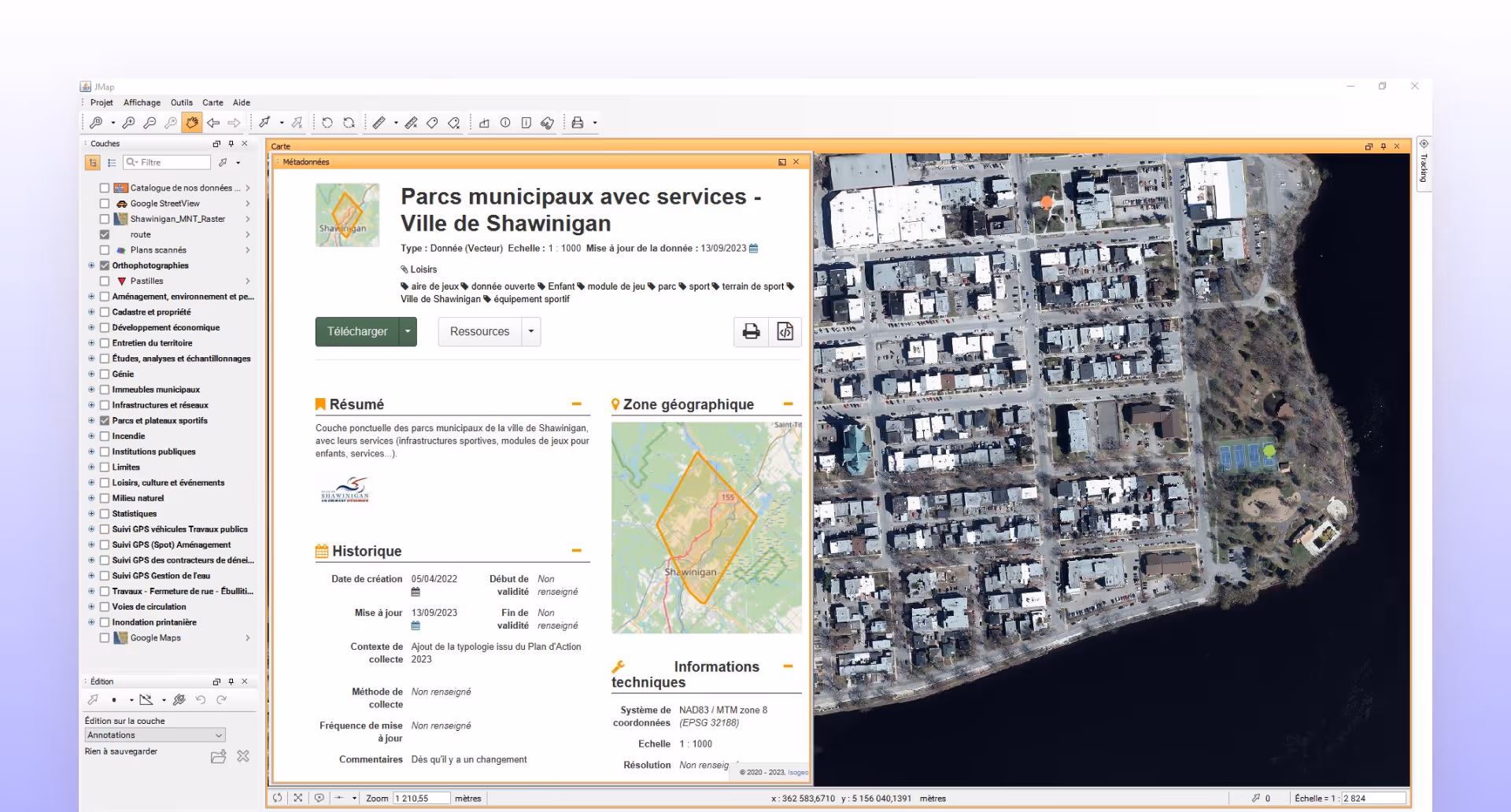Viewport: 1511px width, 812px height.
Task: Switch Couches panel to list view
Action: coord(112,163)
